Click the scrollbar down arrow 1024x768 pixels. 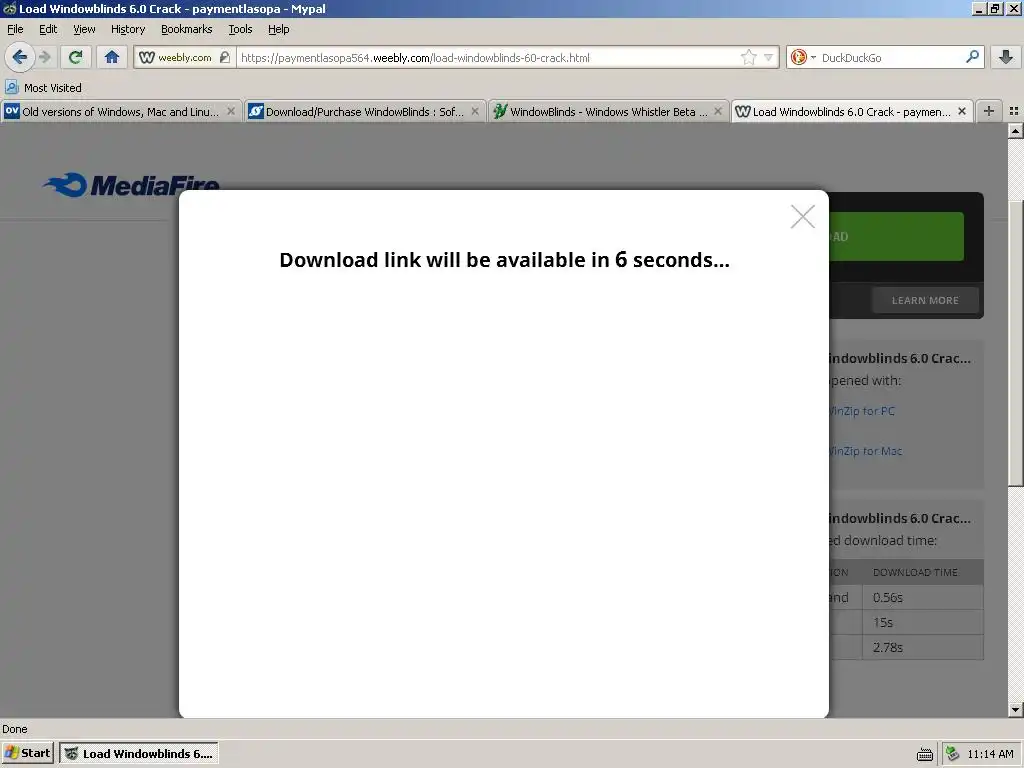pyautogui.click(x=1015, y=709)
